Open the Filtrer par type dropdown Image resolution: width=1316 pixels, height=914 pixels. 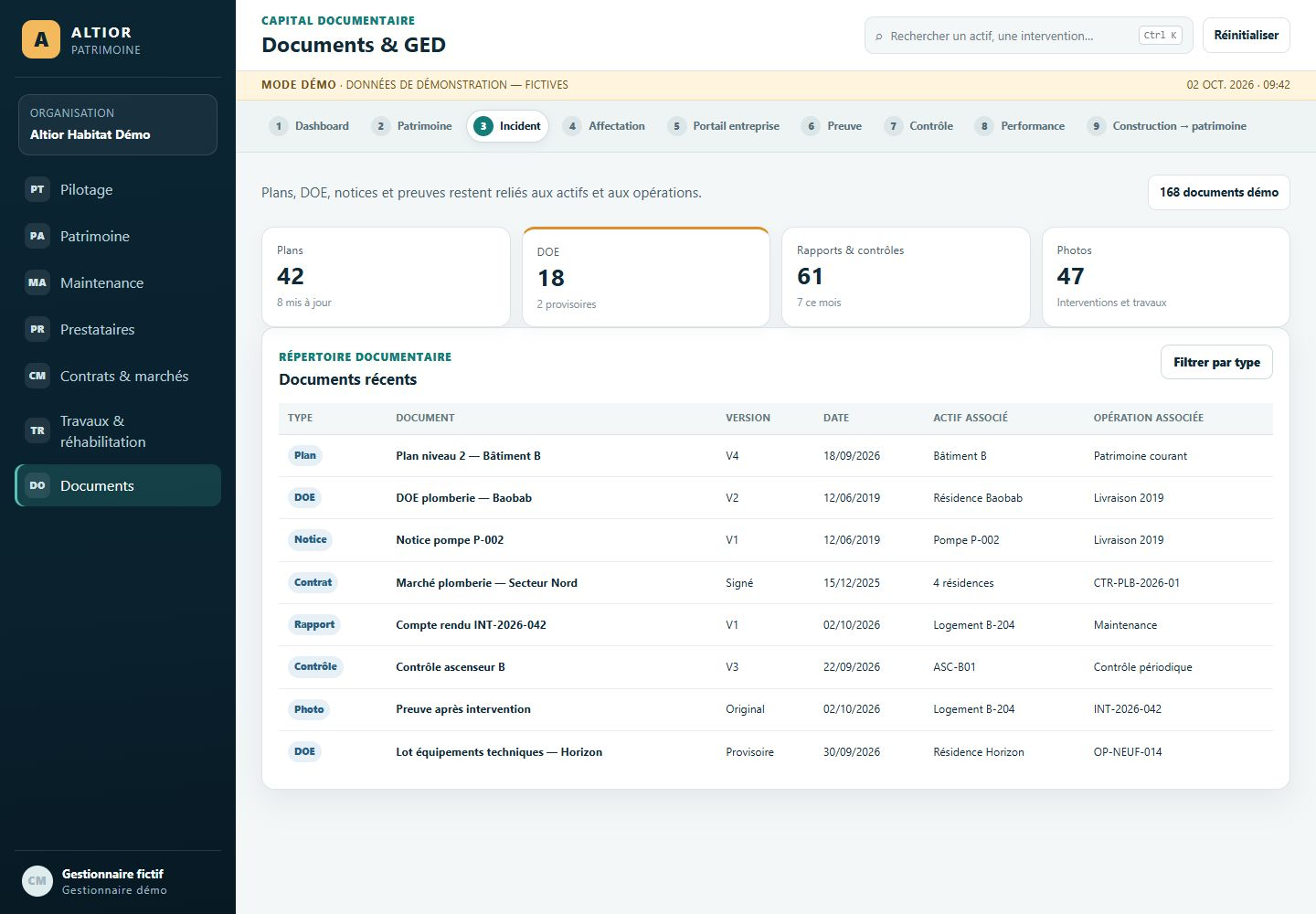tap(1216, 362)
